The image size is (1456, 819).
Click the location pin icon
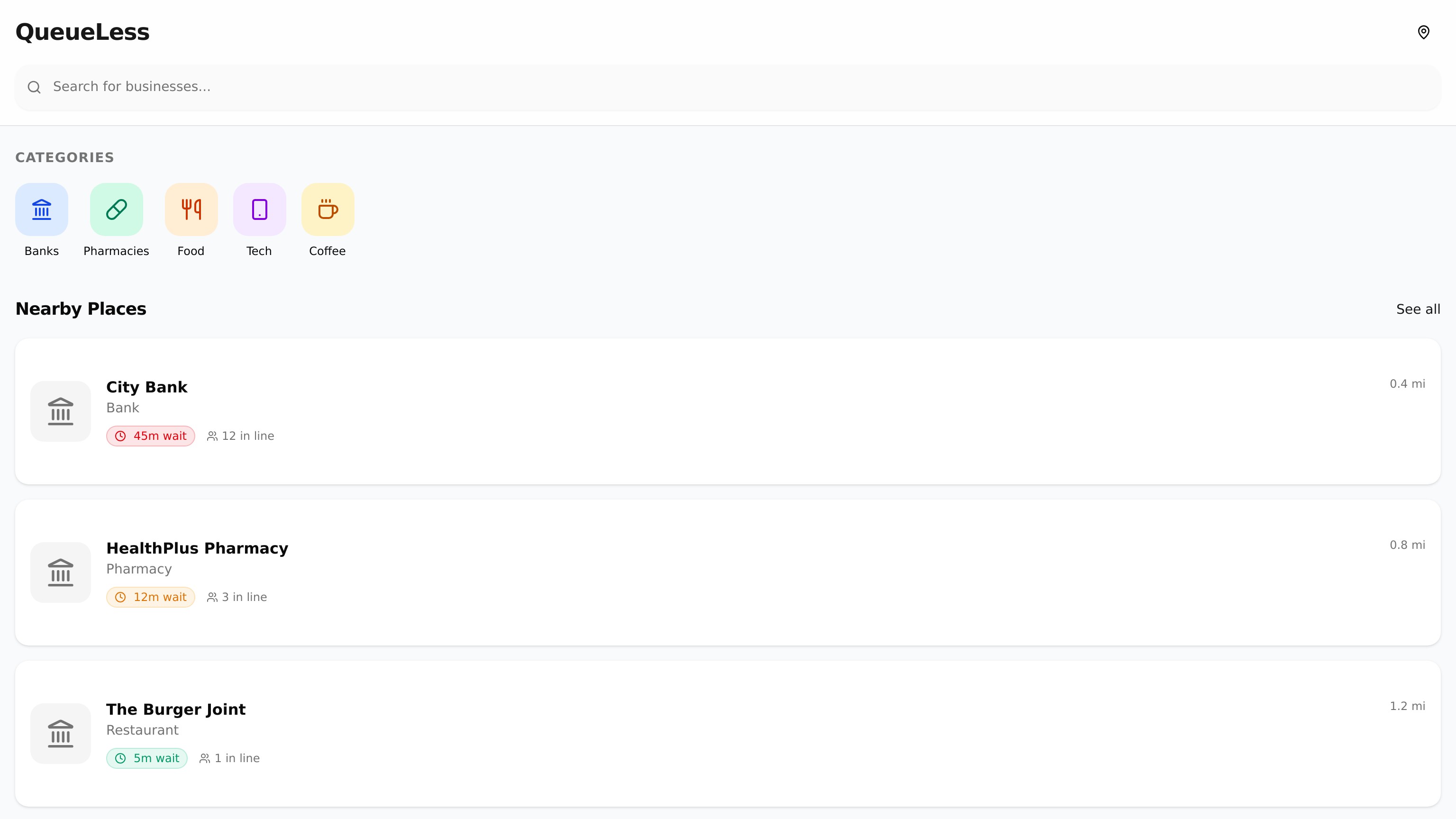1423,32
